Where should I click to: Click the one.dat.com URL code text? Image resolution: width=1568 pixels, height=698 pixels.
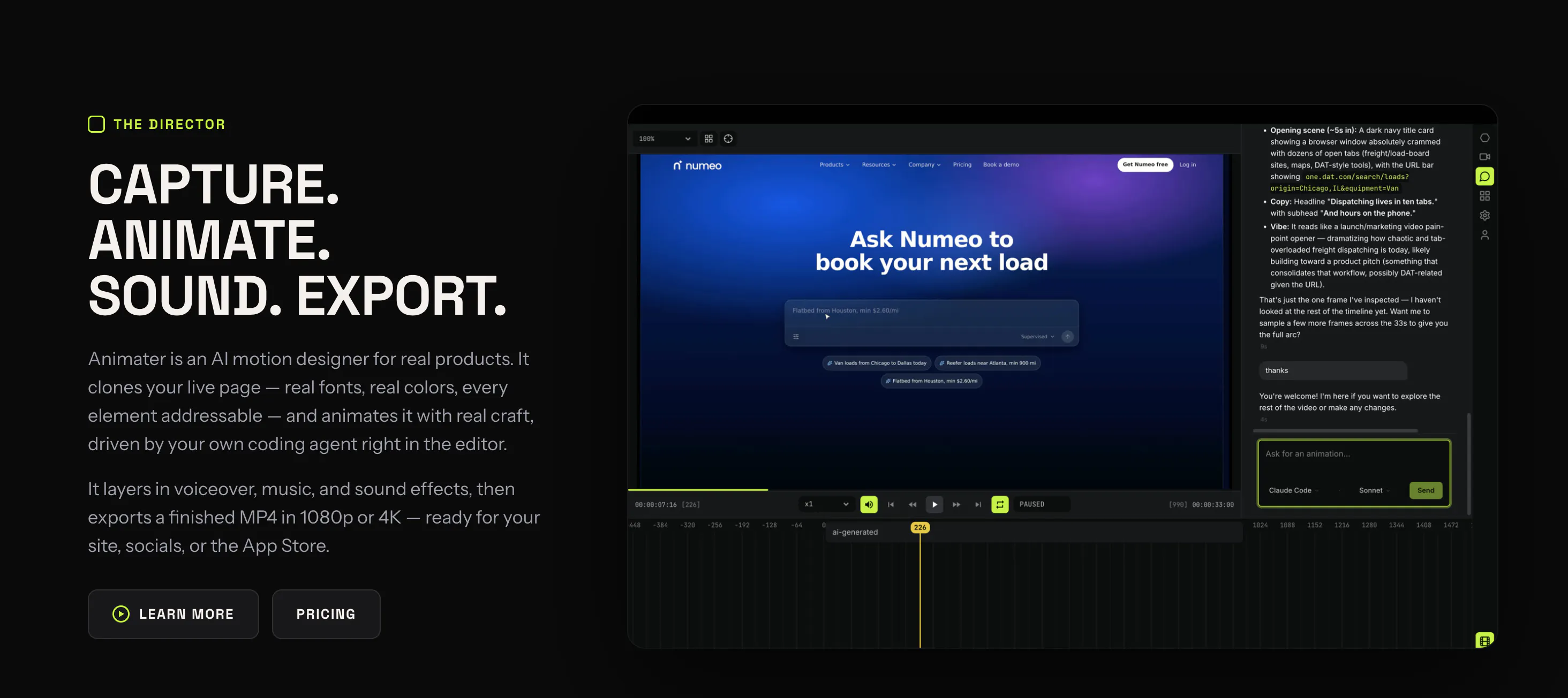point(1339,183)
